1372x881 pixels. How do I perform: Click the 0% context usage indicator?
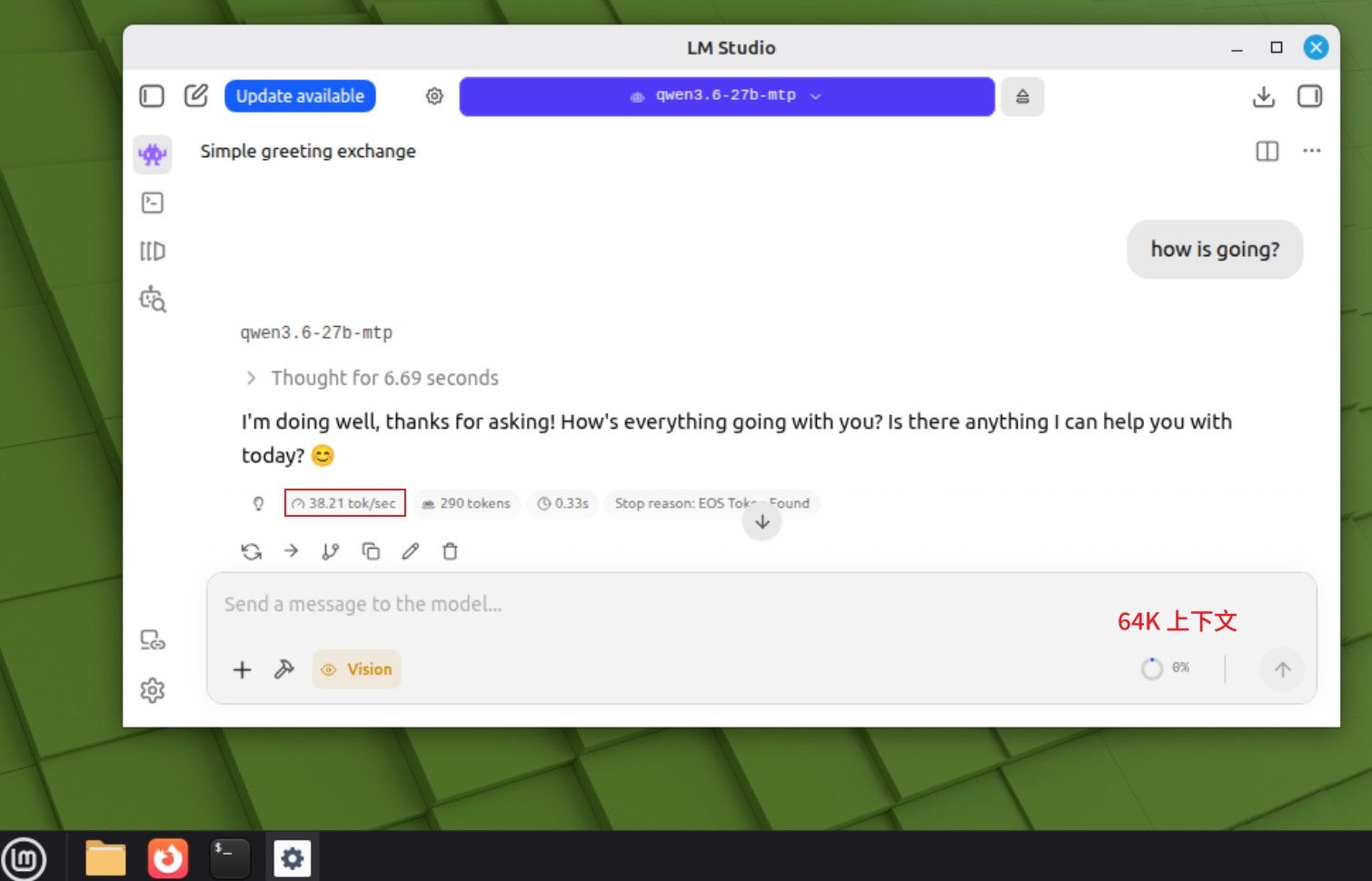(x=1166, y=668)
